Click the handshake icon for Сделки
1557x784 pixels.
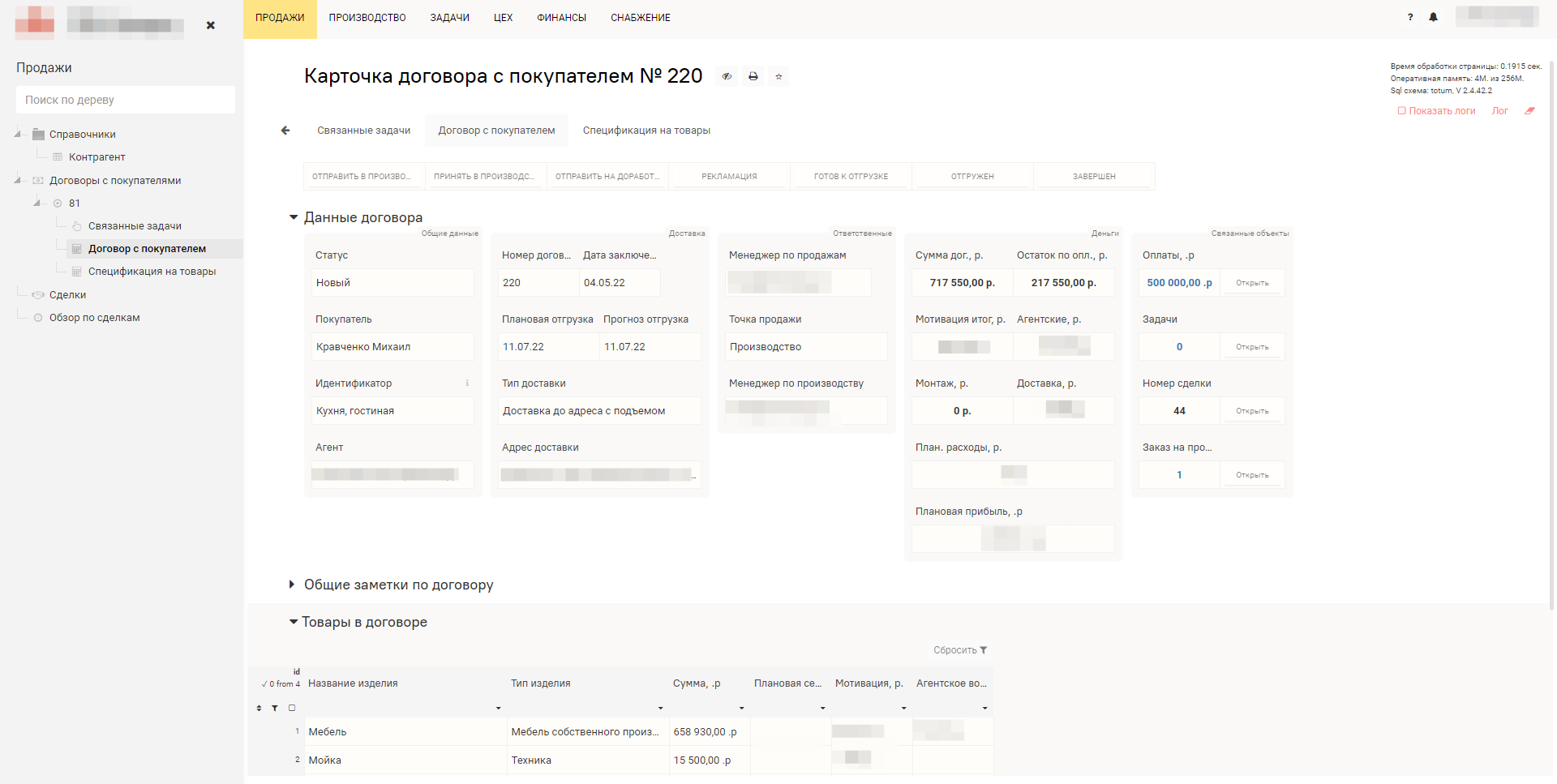(38, 295)
